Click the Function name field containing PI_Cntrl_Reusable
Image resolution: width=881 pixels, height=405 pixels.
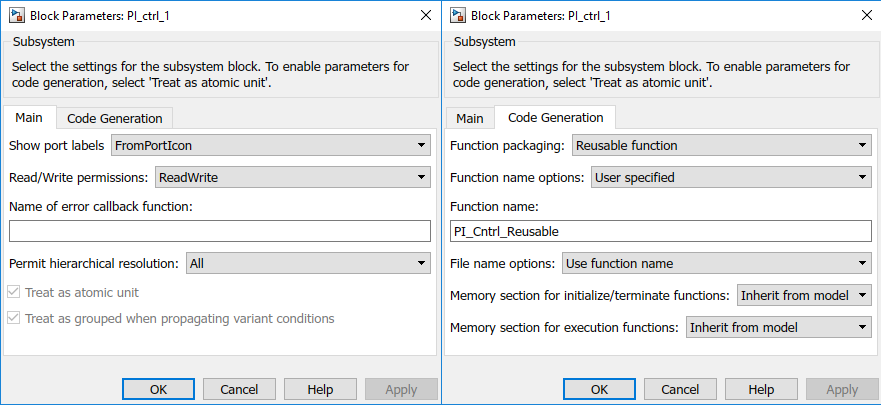[660, 231]
